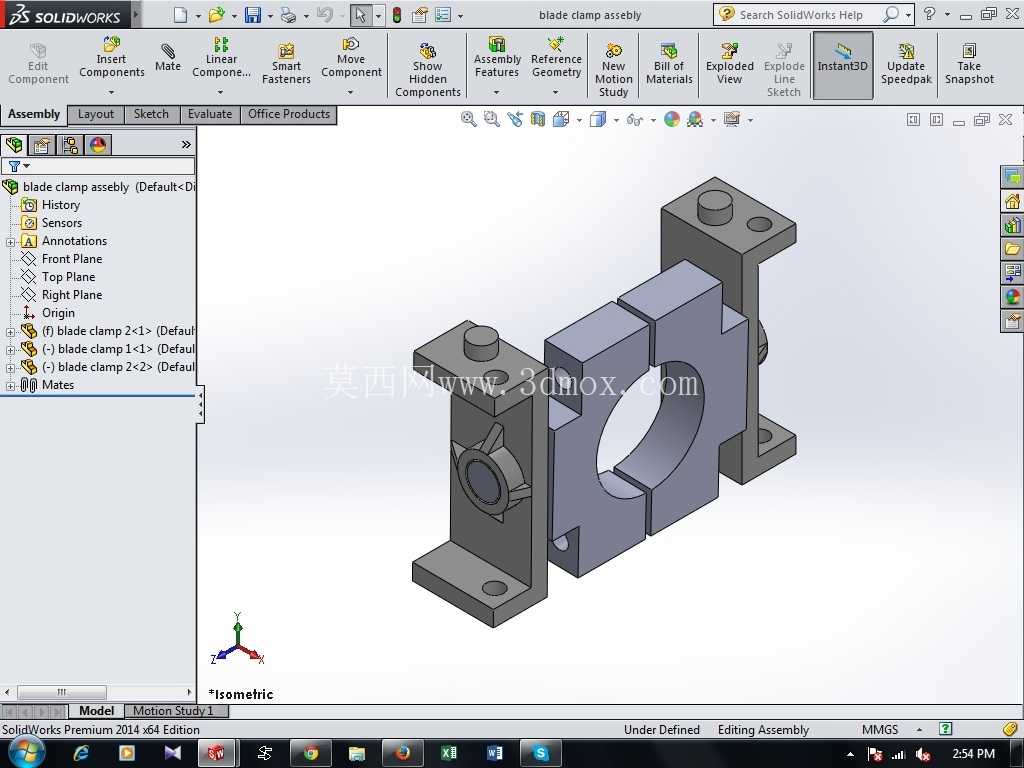Create an Exploded View
This screenshot has width=1024, height=768.
tap(729, 64)
